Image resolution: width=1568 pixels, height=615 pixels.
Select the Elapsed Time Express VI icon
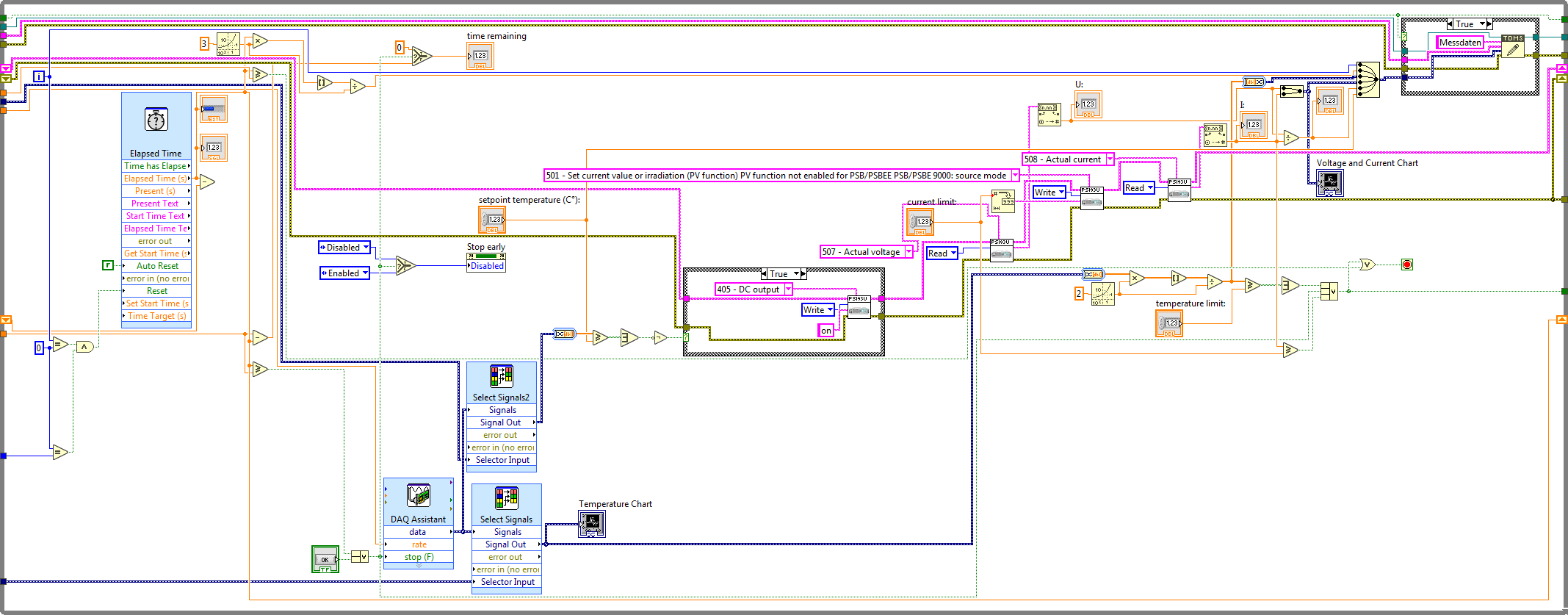coord(156,119)
